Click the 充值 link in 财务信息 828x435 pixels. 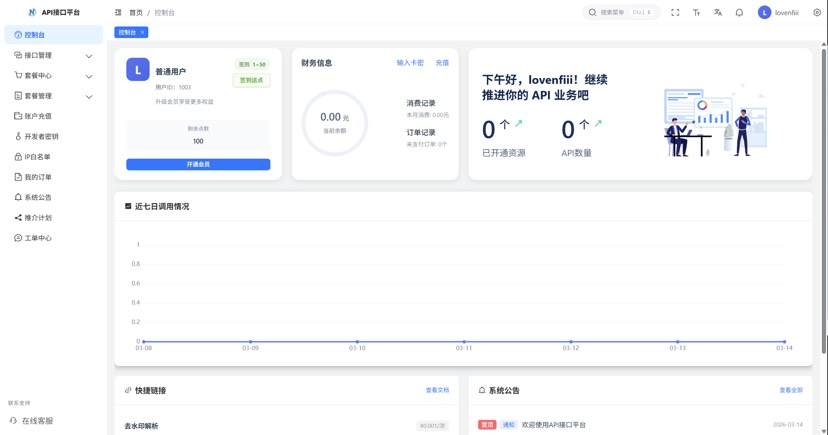442,62
